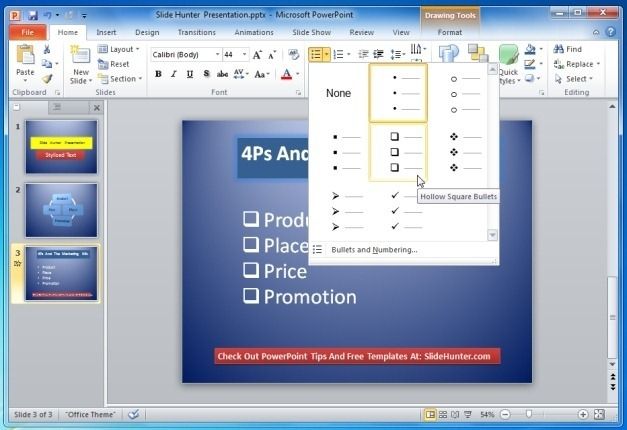Click the Bullets list button
Image resolution: width=627 pixels, height=430 pixels.
315,54
